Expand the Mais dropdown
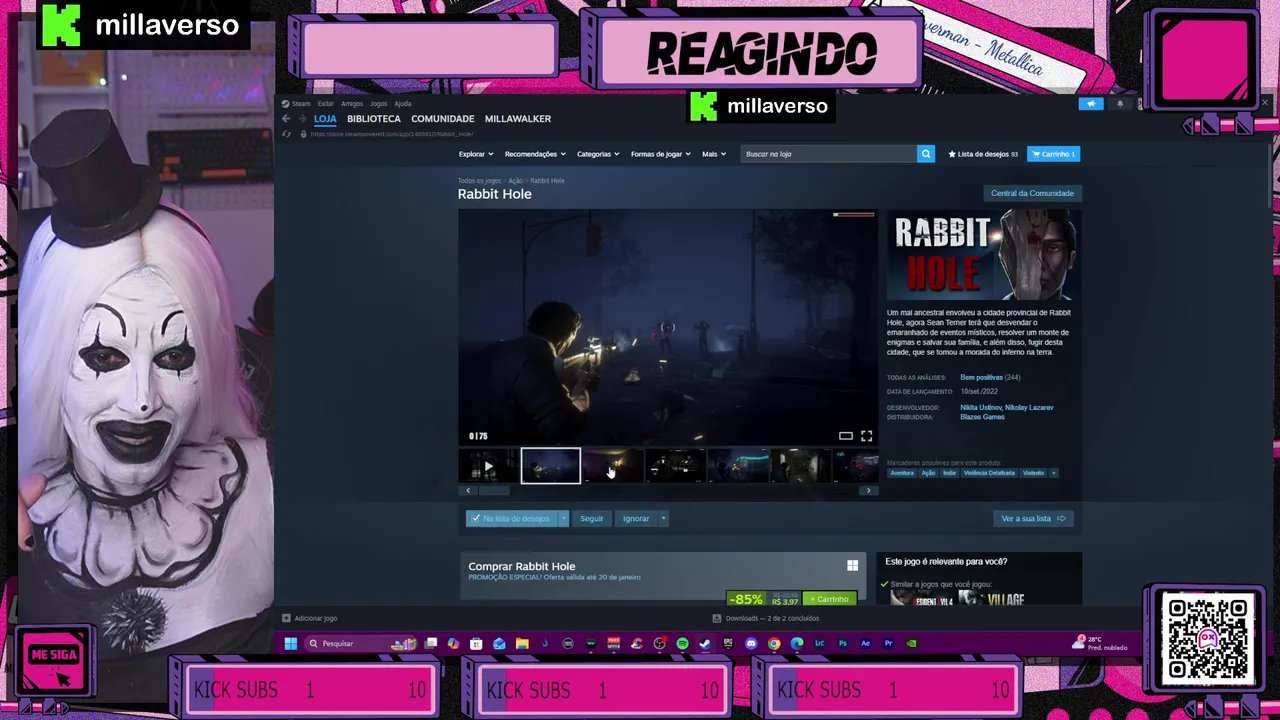Screen dimensions: 1280x720 click(x=713, y=154)
